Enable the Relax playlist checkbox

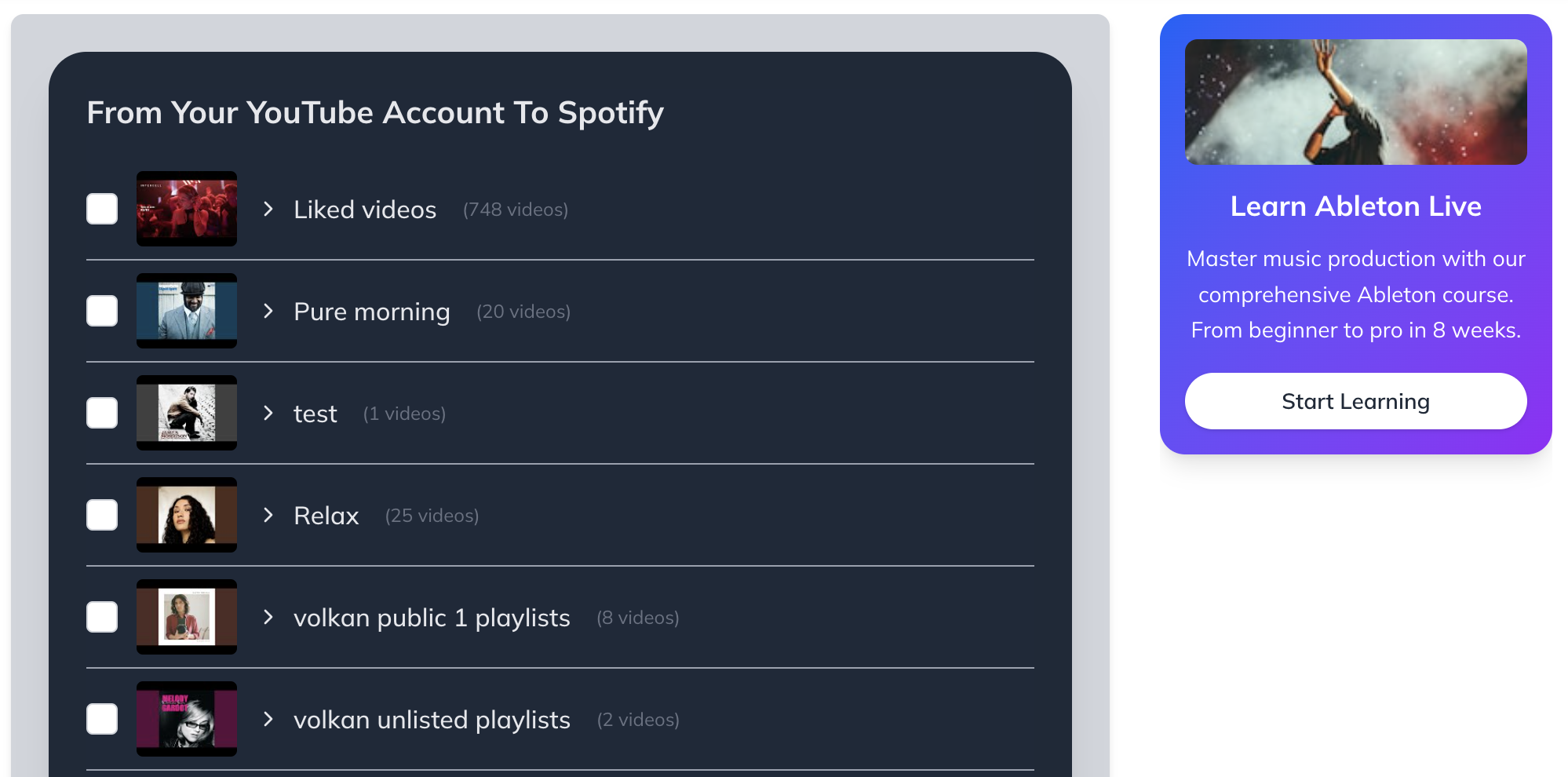coord(102,515)
